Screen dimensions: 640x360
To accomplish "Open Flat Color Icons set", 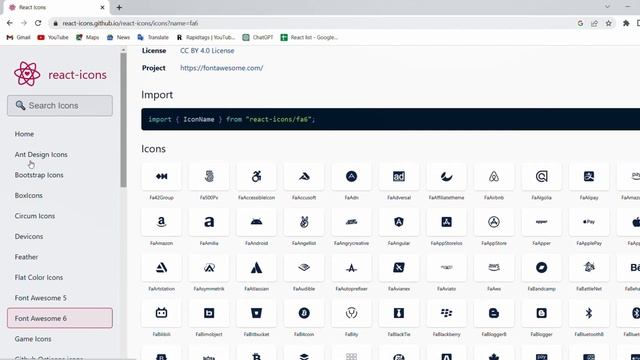I will 39,277.
